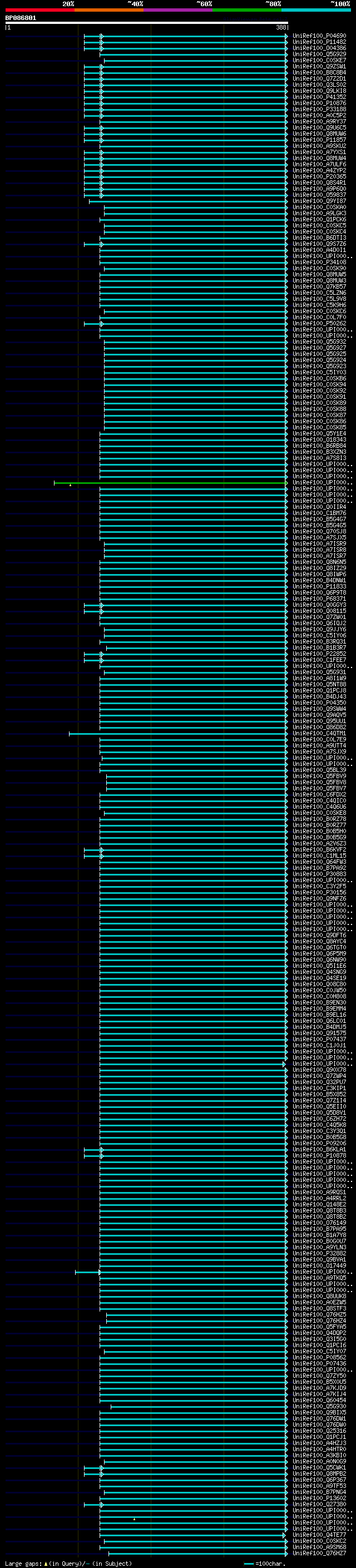356x1568 pixels.
Task: Select the UniRef100_Q9YI87 entry
Action: point(319,201)
